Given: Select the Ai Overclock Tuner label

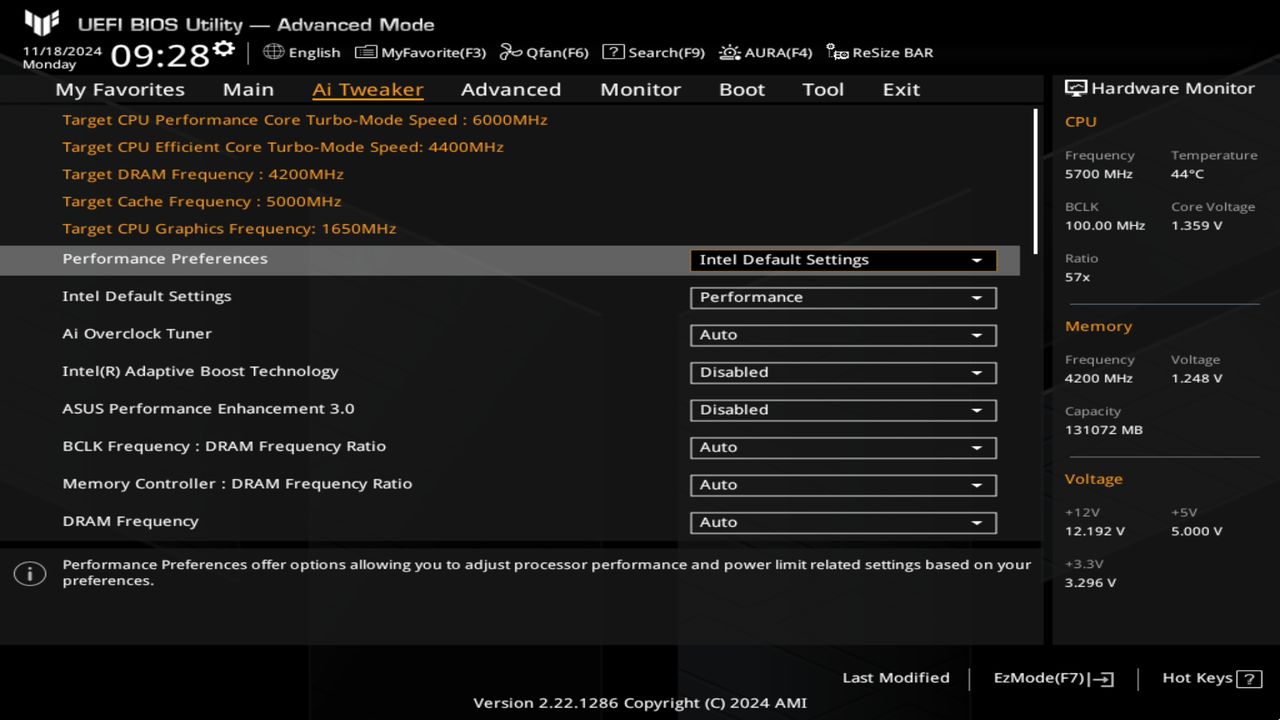Looking at the screenshot, I should [137, 333].
